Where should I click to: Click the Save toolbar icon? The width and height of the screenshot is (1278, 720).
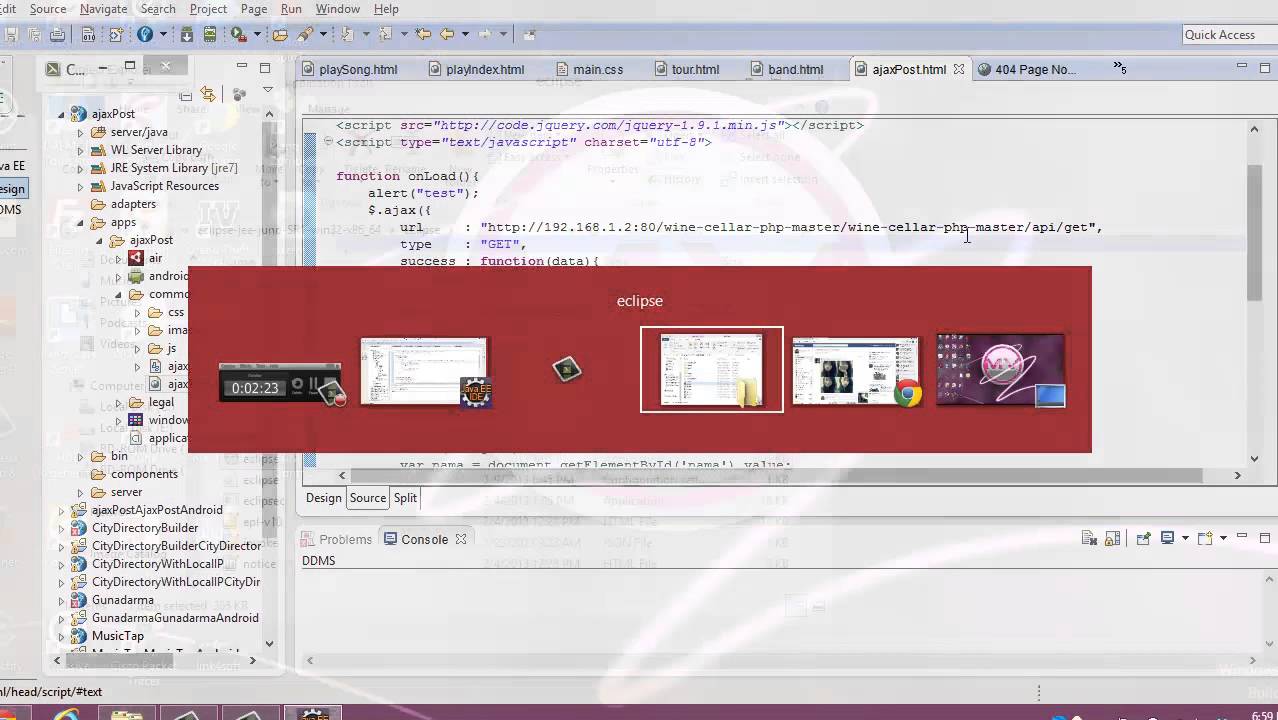coord(11,35)
